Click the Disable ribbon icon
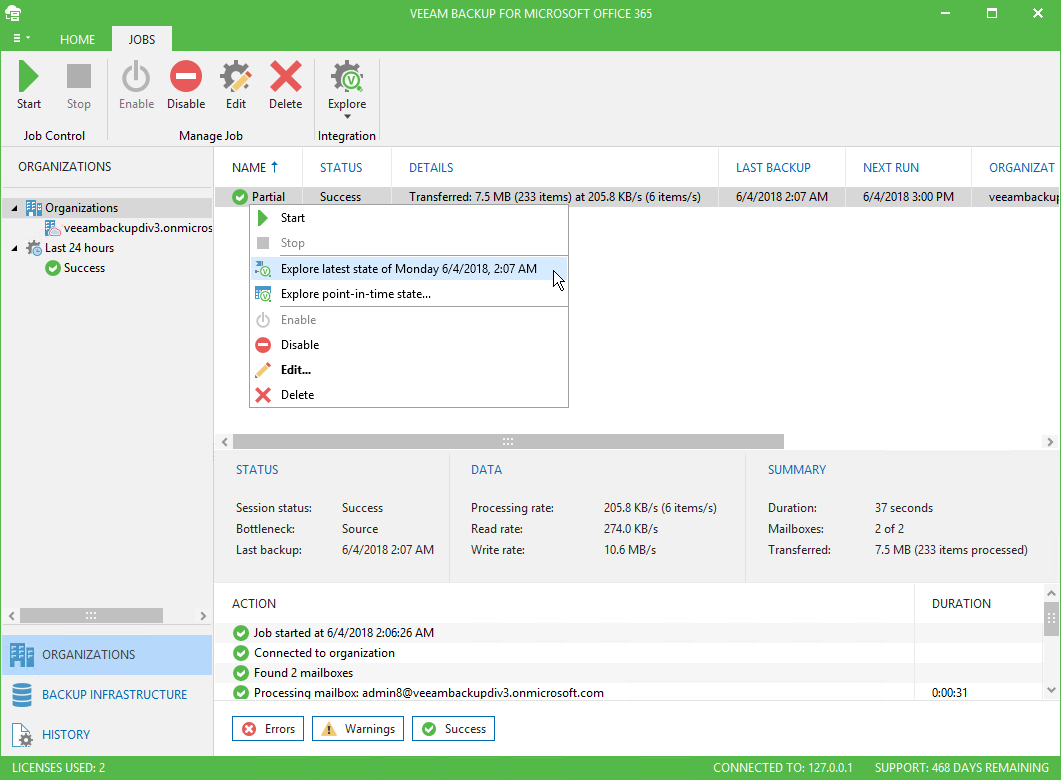1061x780 pixels. pos(186,76)
